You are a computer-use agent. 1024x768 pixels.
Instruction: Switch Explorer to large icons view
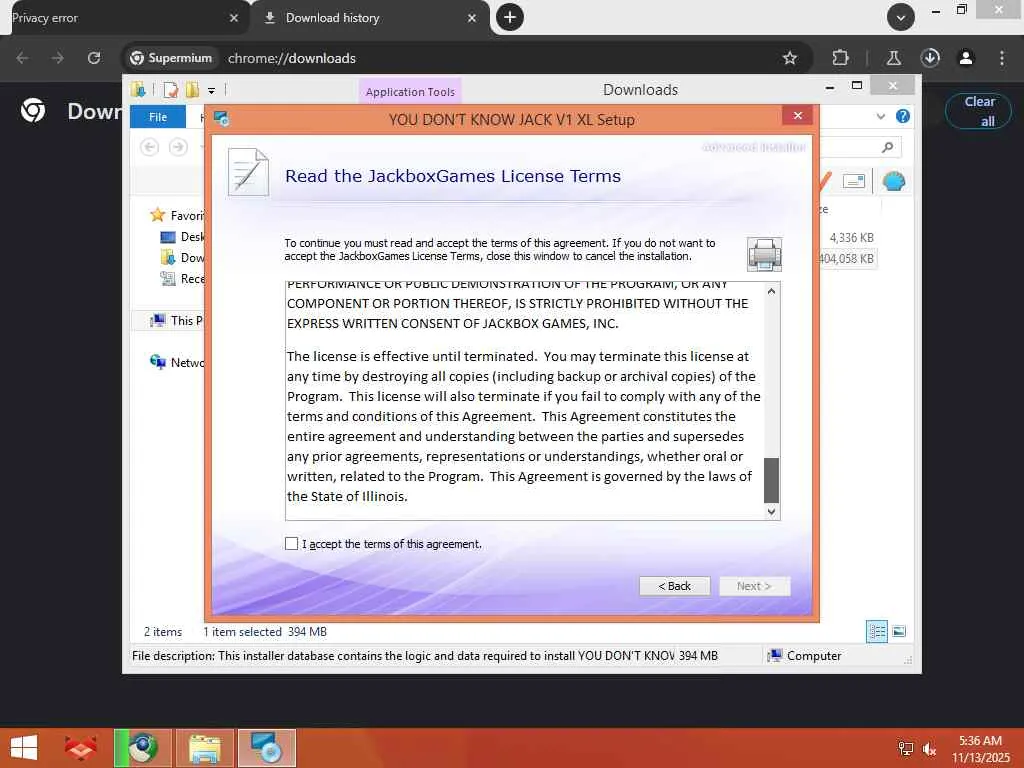point(899,632)
